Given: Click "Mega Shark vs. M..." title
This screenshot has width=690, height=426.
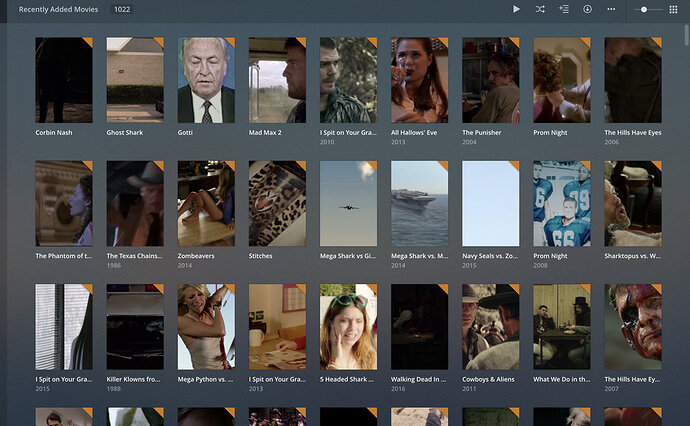Looking at the screenshot, I should 419,256.
